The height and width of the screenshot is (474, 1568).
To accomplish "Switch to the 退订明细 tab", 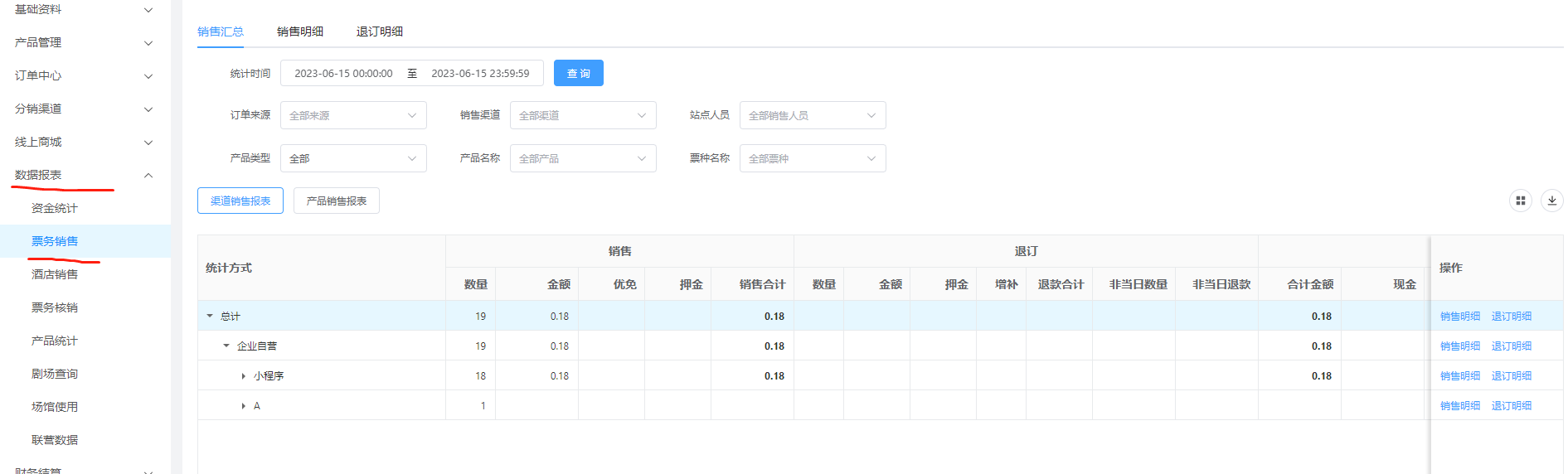I will pos(380,31).
